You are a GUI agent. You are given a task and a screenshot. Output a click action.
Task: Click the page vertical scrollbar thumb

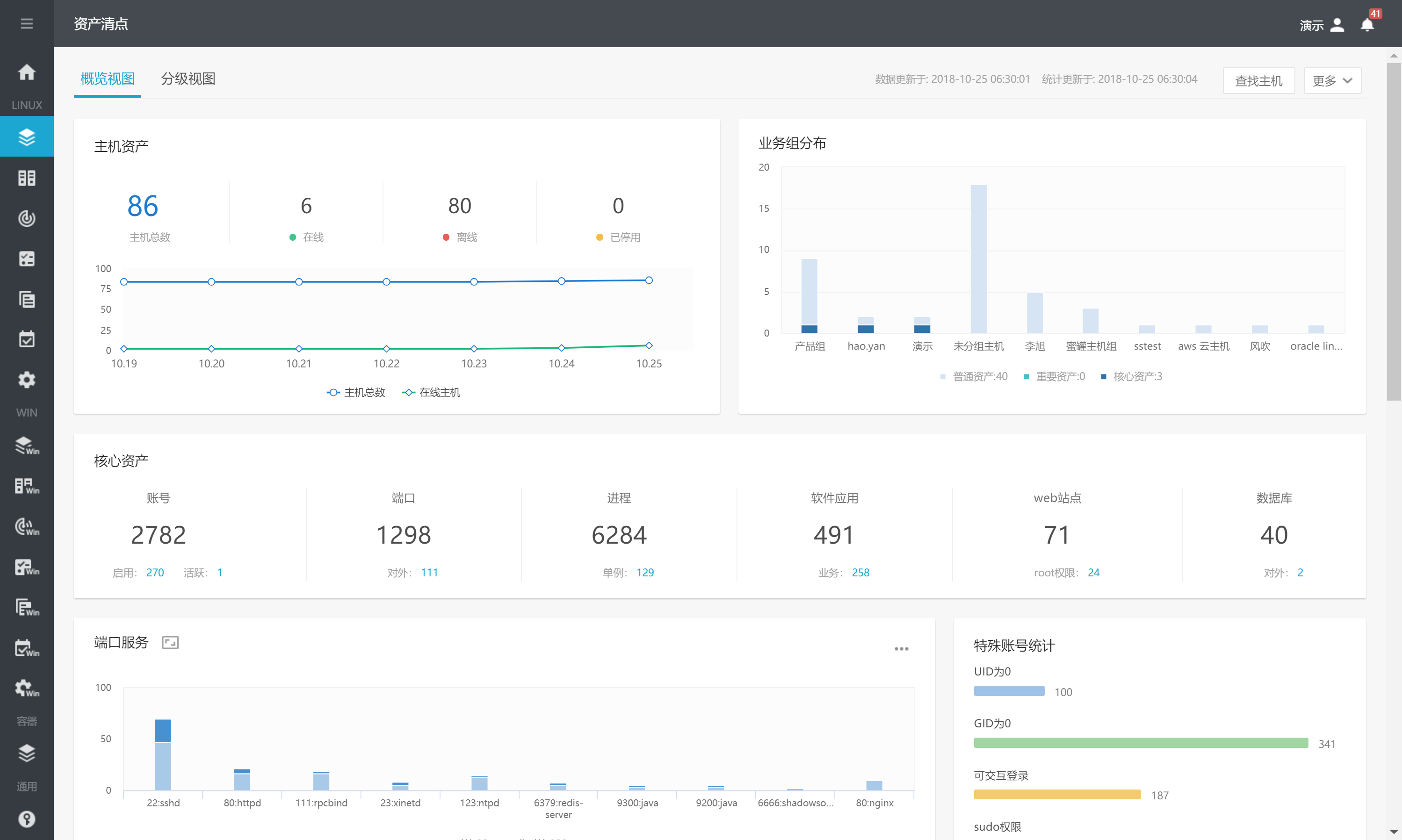[1394, 231]
